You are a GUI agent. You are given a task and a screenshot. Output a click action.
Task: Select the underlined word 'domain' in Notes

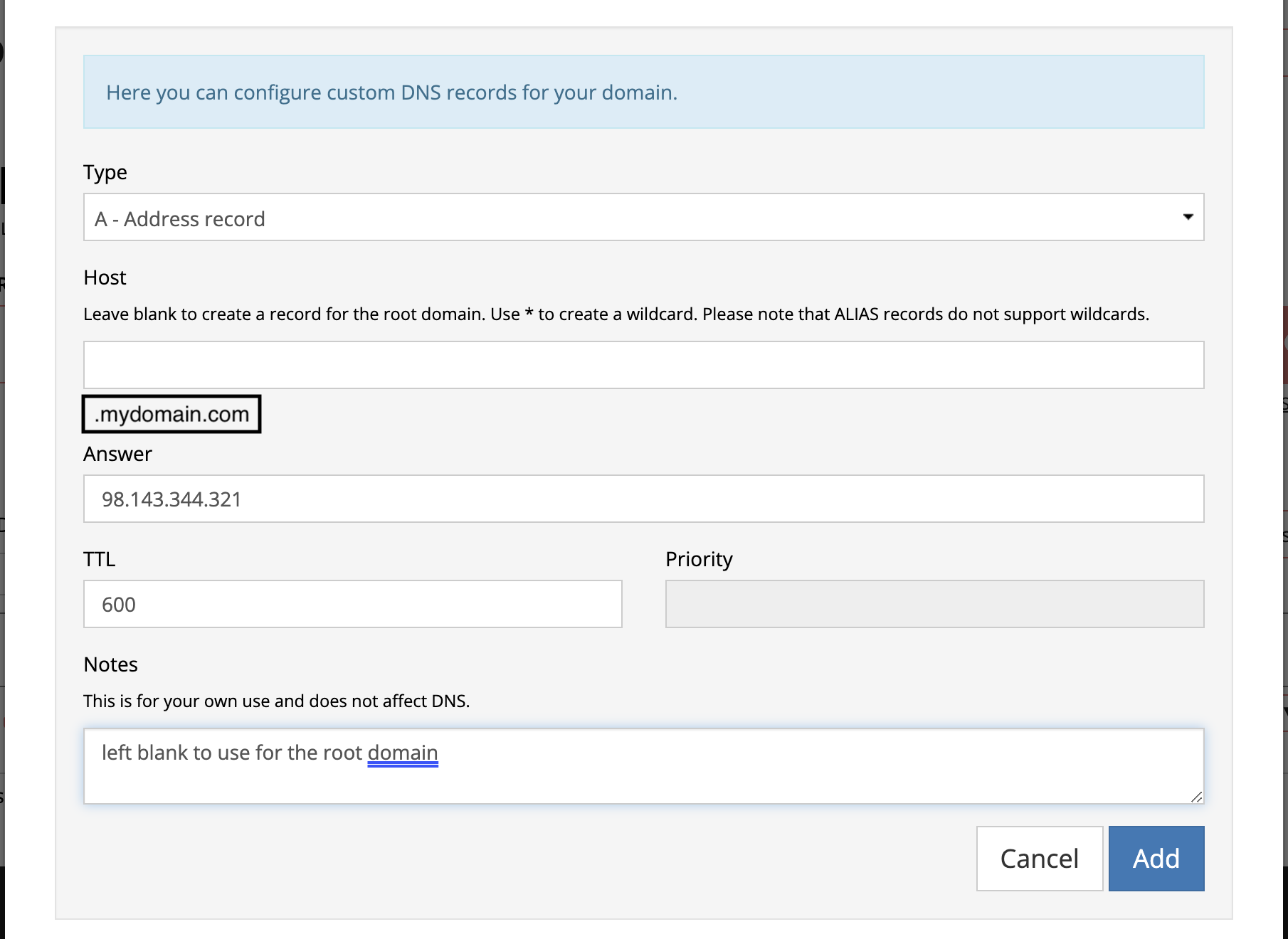[402, 752]
